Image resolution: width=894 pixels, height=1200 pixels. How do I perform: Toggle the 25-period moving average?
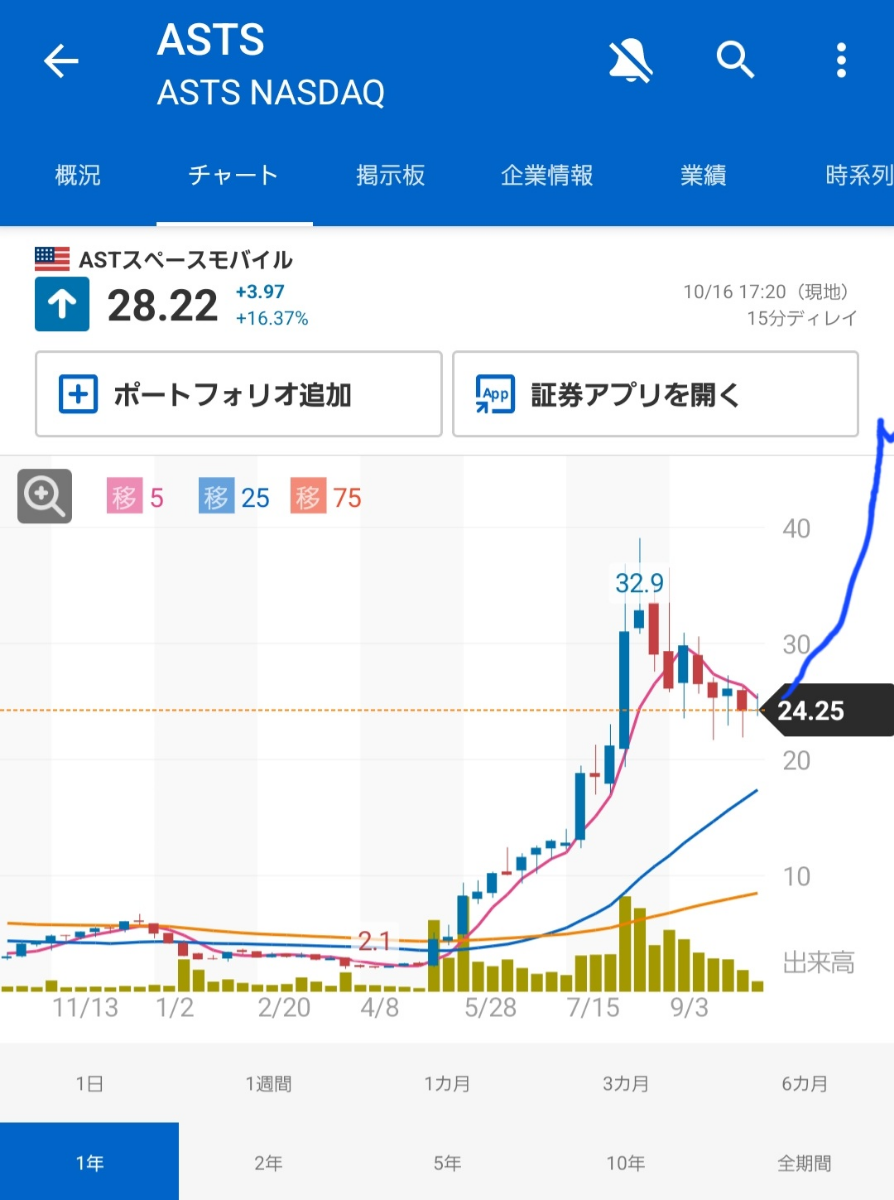click(x=235, y=497)
